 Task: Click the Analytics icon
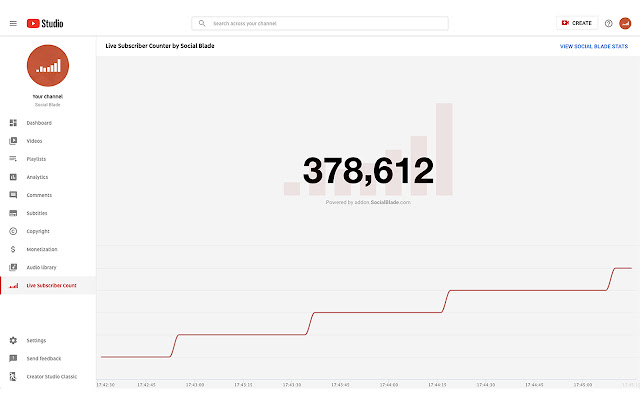(x=13, y=177)
